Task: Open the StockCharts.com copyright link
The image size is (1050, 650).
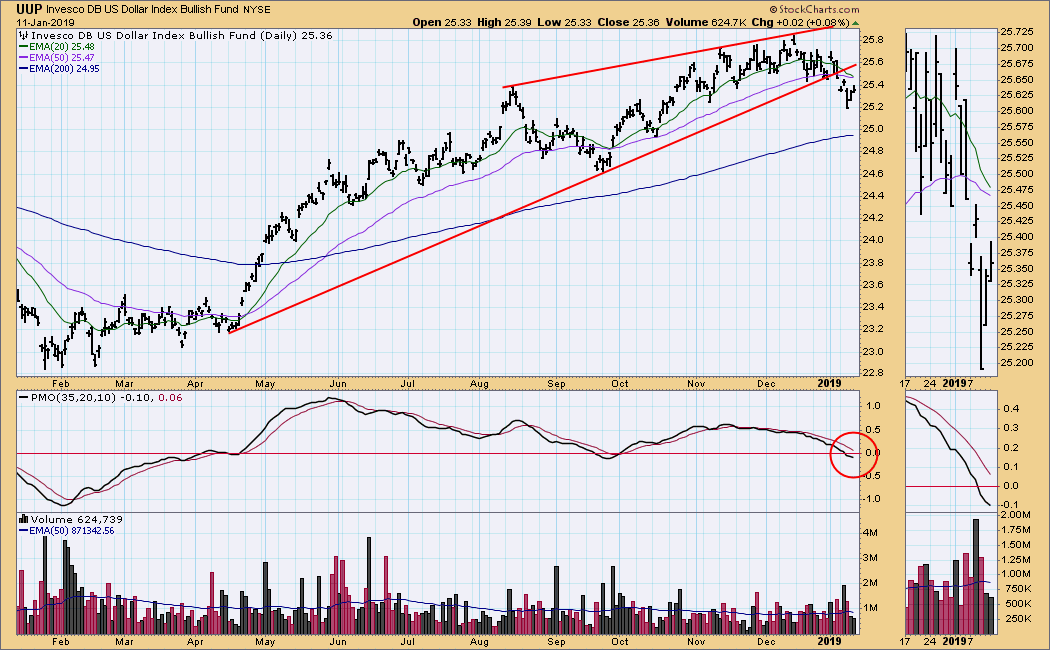Action: [x=814, y=9]
